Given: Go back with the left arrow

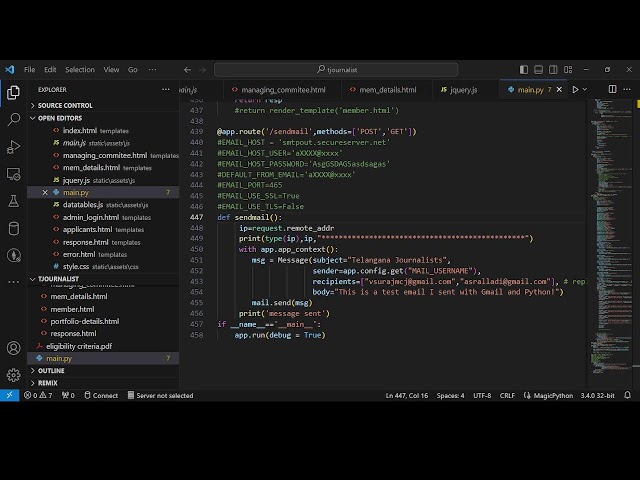Looking at the screenshot, I should tap(187, 70).
